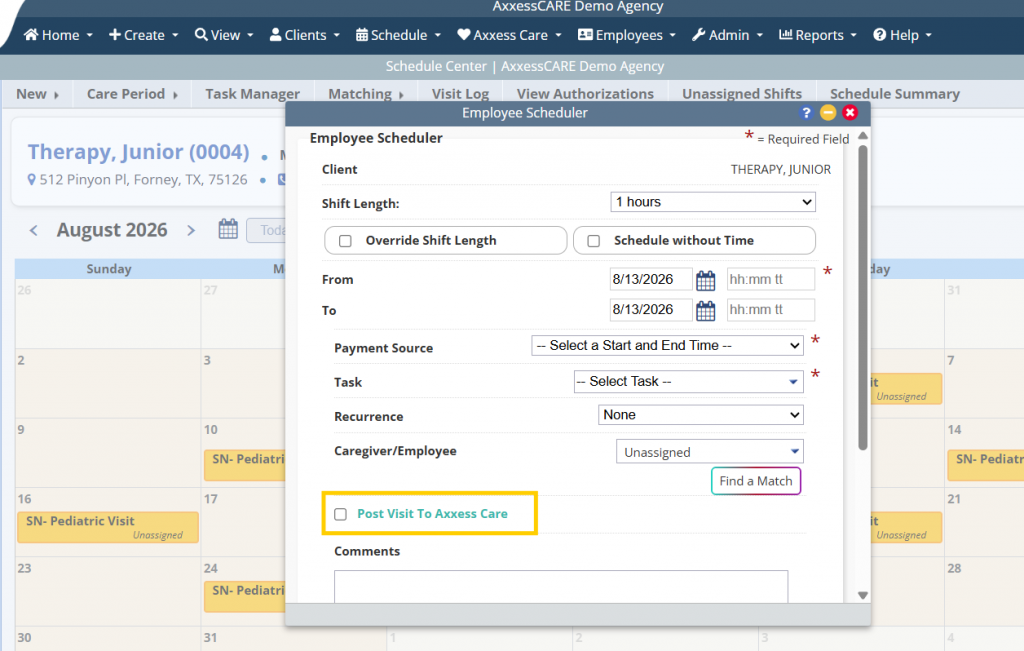Open View Authorizations
The image size is (1024, 651).
585,94
